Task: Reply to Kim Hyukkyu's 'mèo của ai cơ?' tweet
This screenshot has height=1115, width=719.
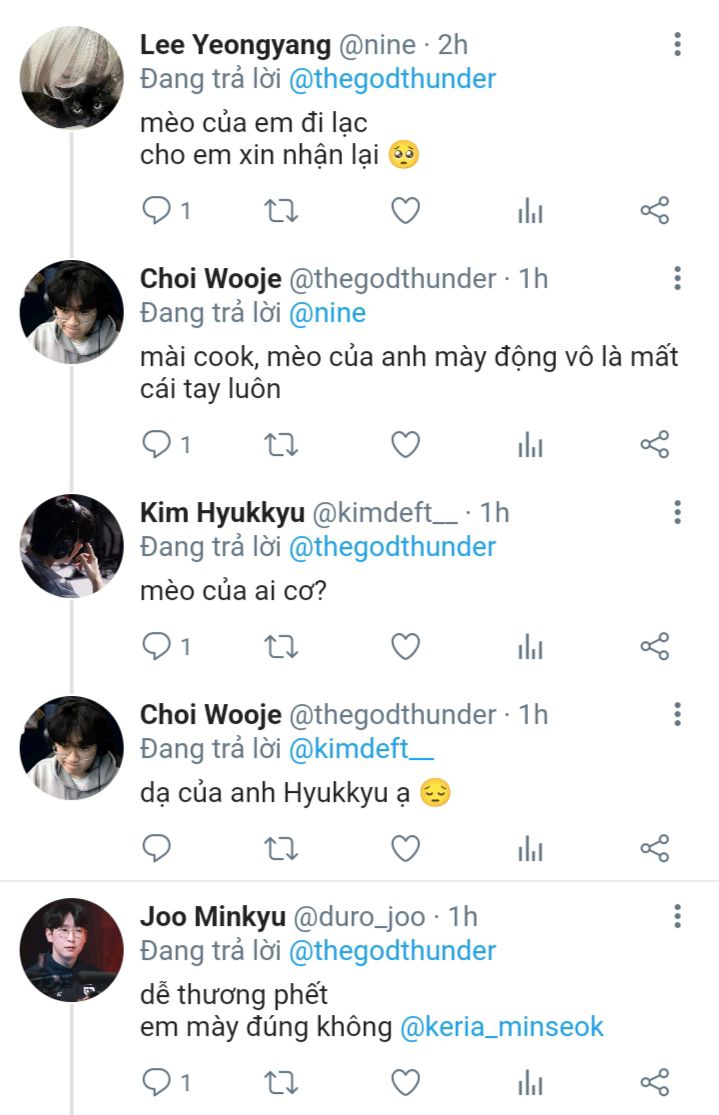Action: pyautogui.click(x=157, y=646)
